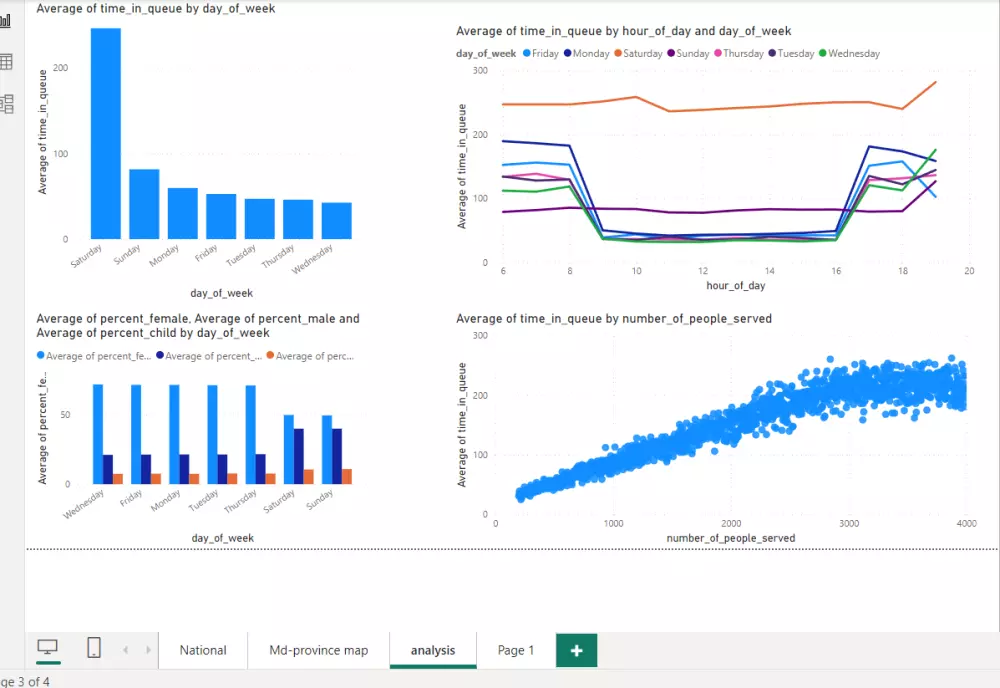The height and width of the screenshot is (688, 1000).
Task: Open the National tab
Action: click(x=203, y=650)
